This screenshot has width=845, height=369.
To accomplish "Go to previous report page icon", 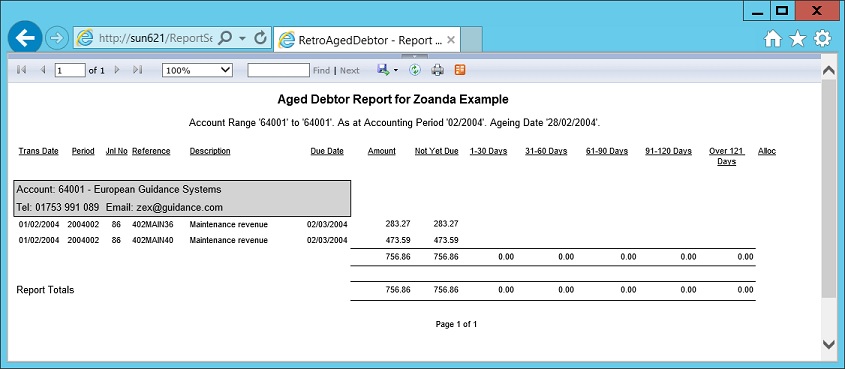I will pyautogui.click(x=43, y=70).
